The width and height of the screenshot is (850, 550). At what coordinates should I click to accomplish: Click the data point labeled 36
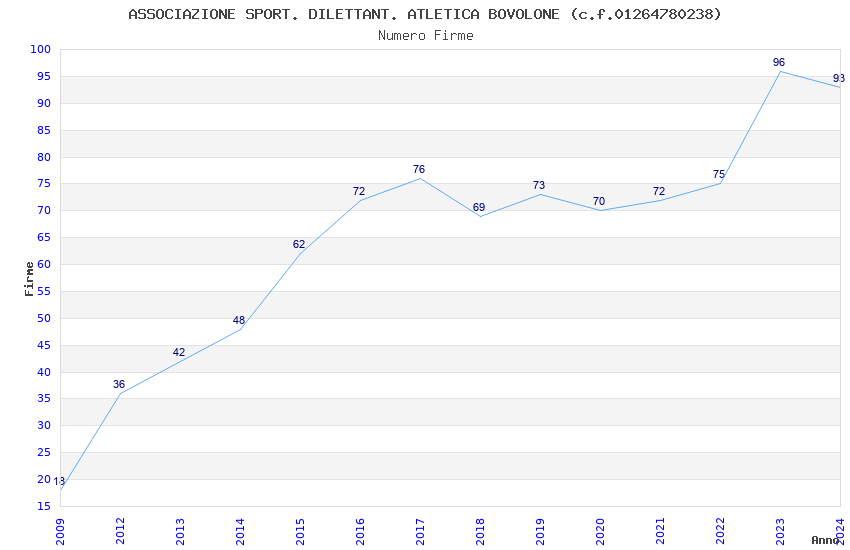(x=119, y=385)
